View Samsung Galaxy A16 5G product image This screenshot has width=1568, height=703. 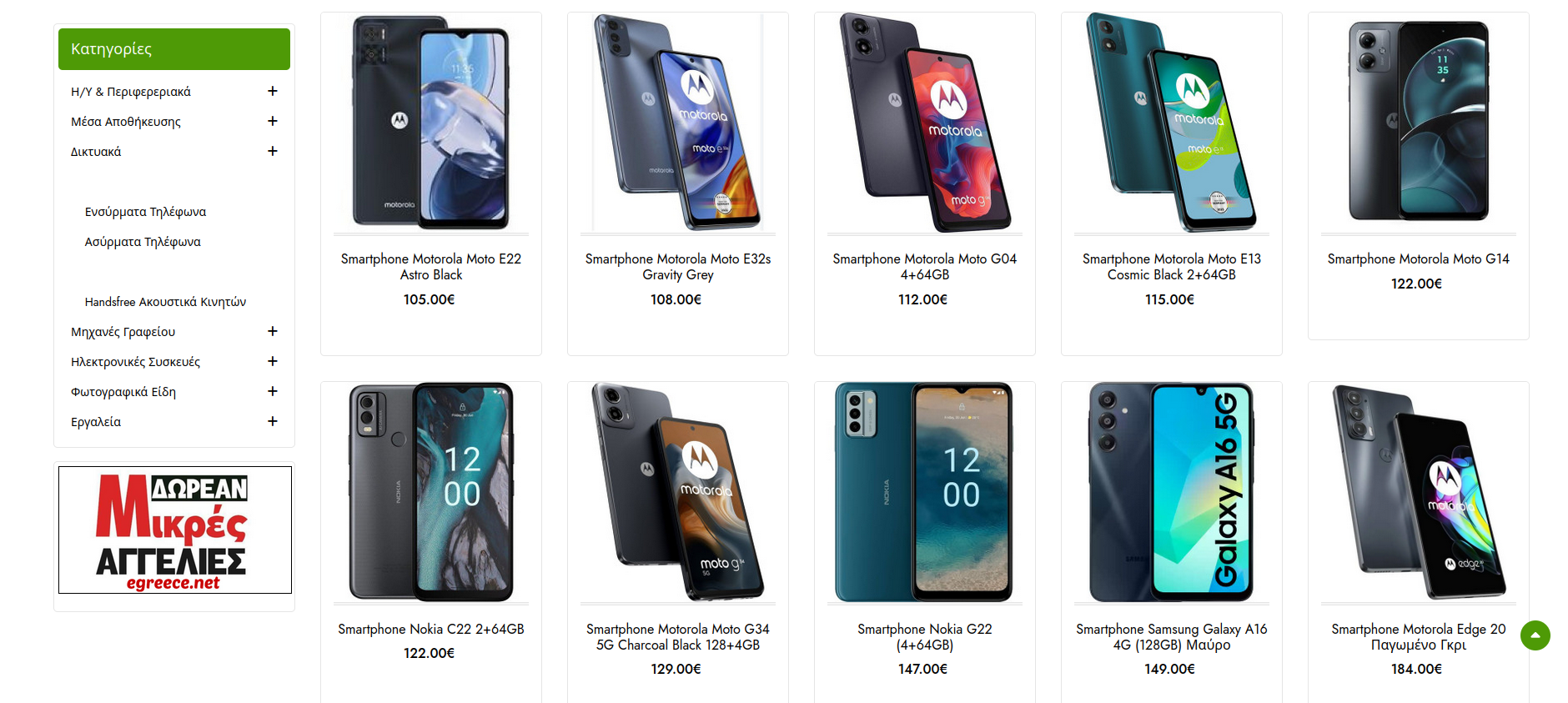tap(1172, 492)
